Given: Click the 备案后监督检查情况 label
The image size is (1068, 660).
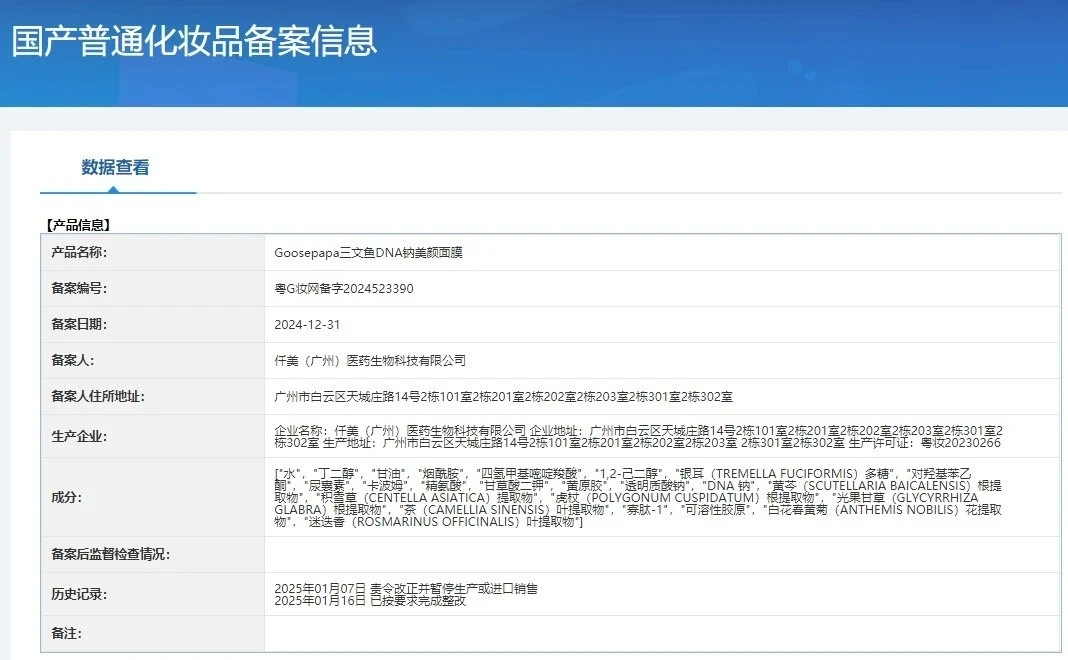Looking at the screenshot, I should [x=110, y=554].
